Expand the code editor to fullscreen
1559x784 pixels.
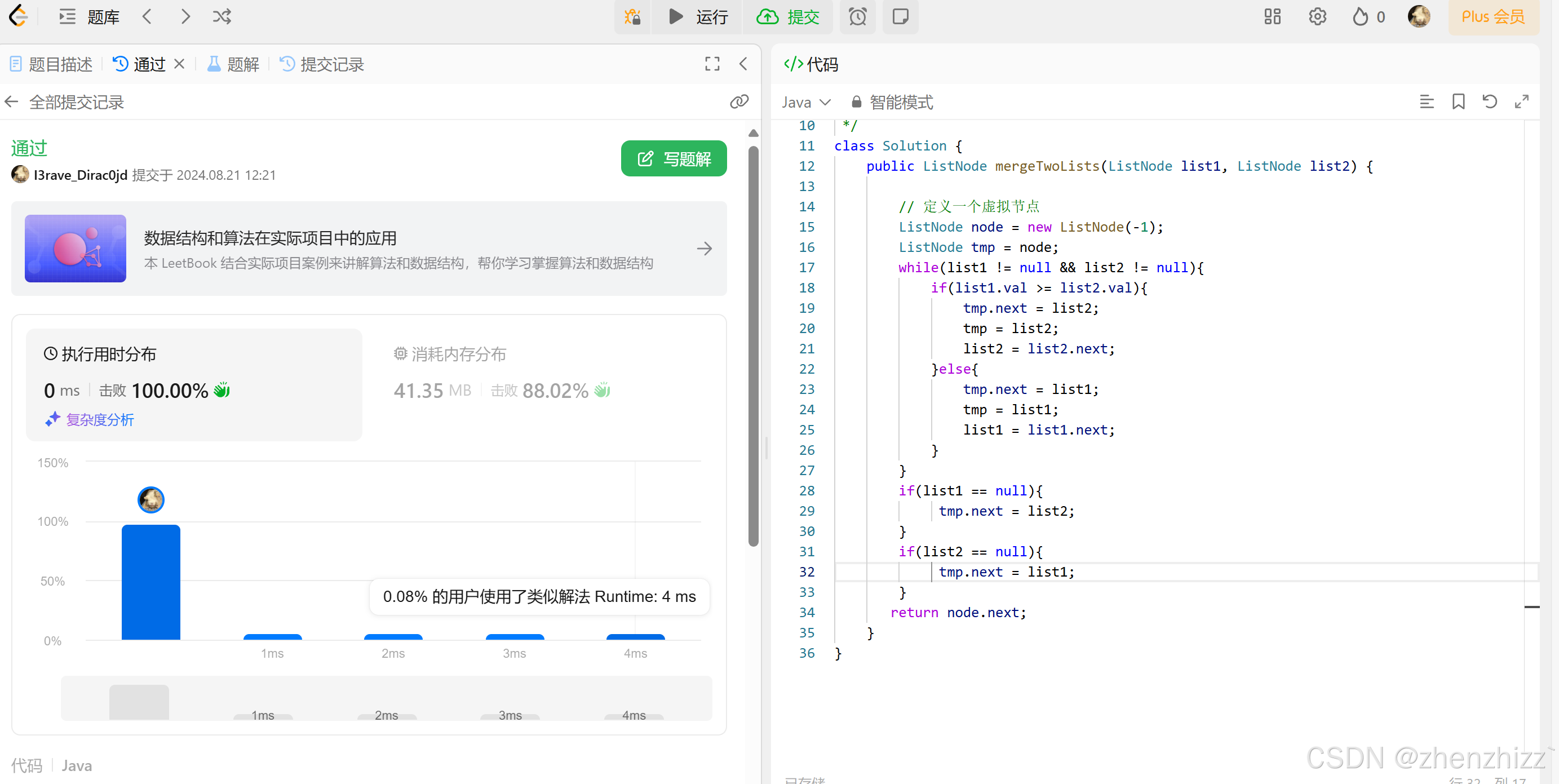[1521, 101]
